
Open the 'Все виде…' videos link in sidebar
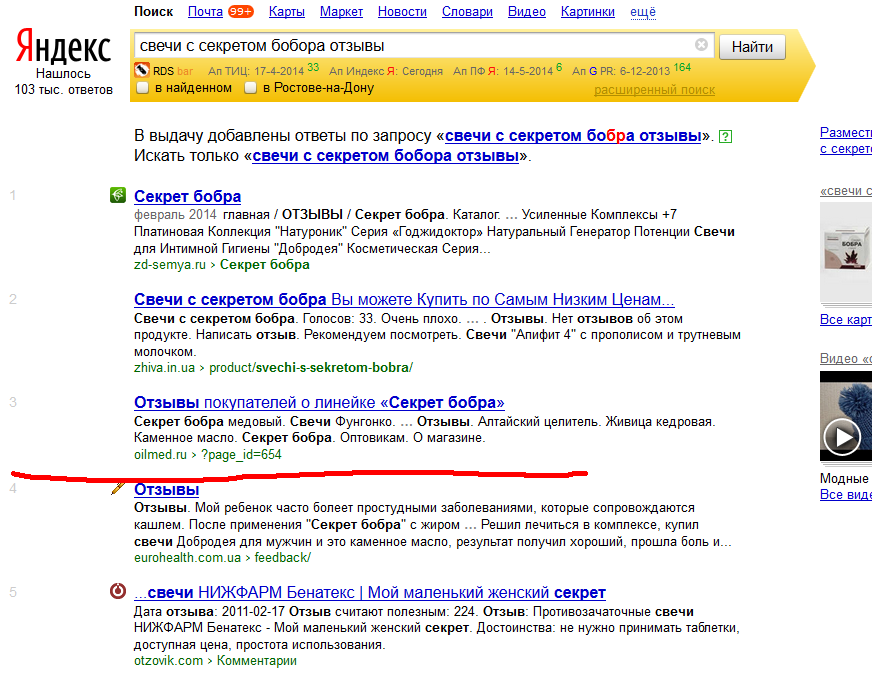[846, 495]
